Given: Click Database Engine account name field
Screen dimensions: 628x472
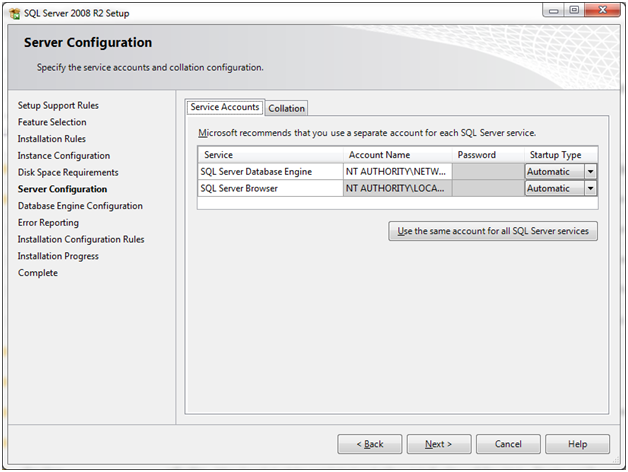Looking at the screenshot, I should pyautogui.click(x=397, y=171).
